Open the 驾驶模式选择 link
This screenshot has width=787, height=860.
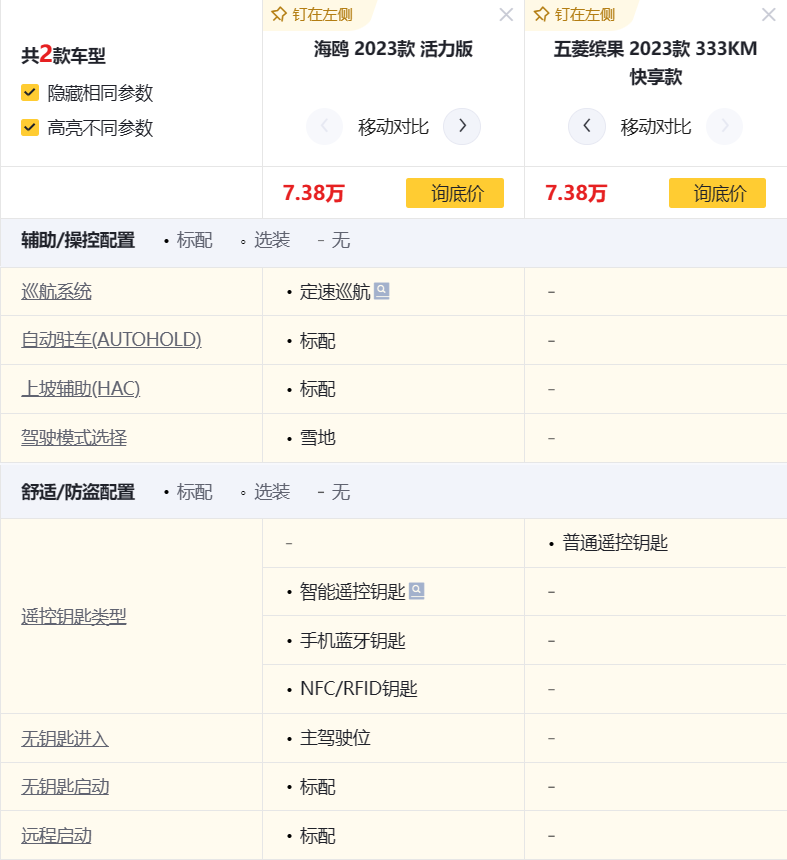[x=74, y=438]
